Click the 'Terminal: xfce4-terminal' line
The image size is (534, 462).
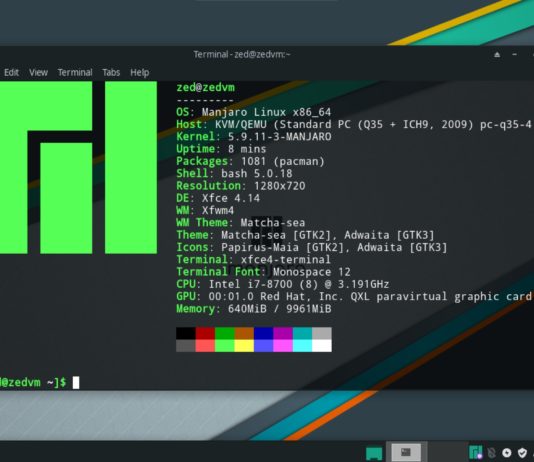pos(254,259)
